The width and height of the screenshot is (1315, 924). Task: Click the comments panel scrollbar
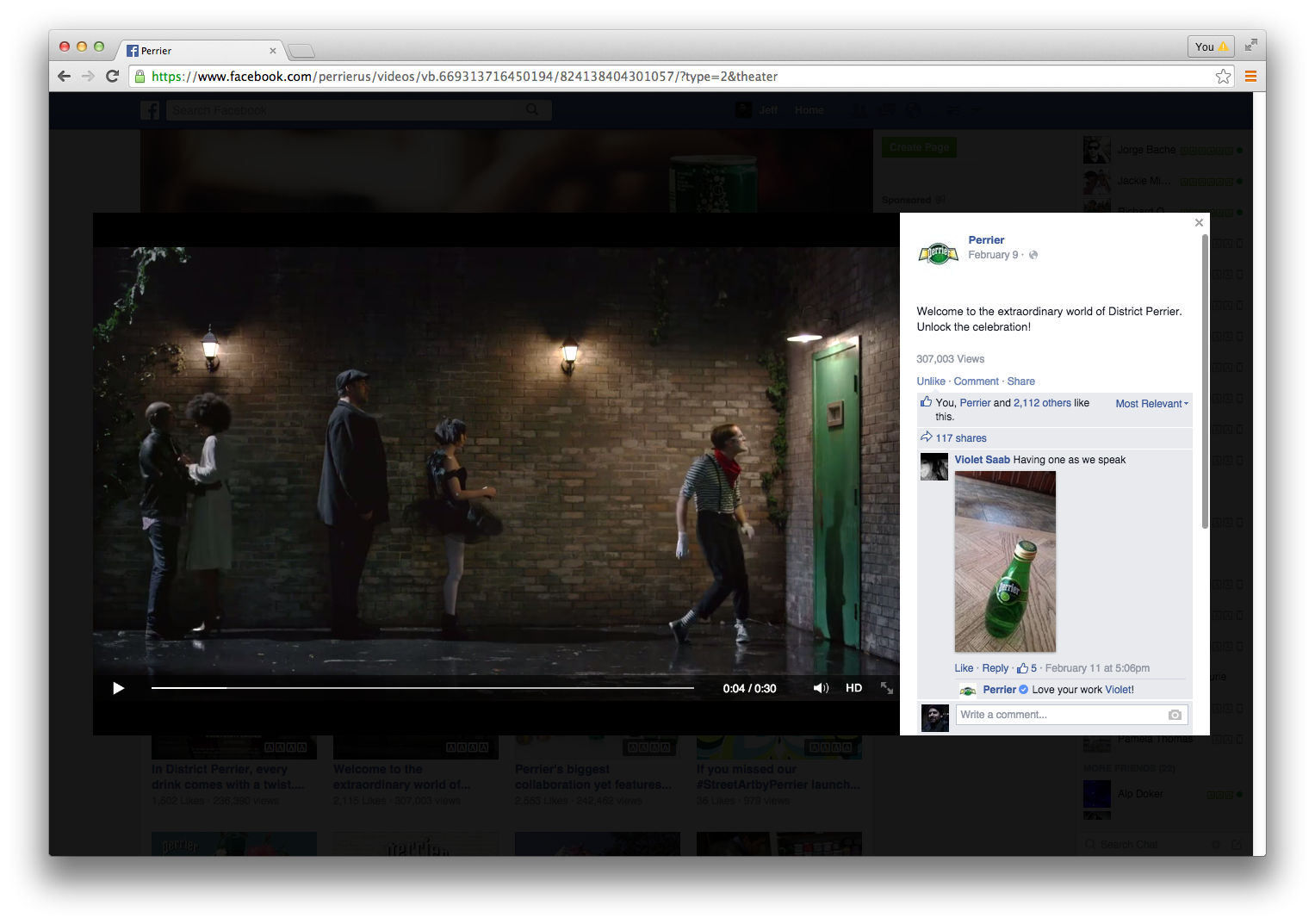pos(1205,381)
